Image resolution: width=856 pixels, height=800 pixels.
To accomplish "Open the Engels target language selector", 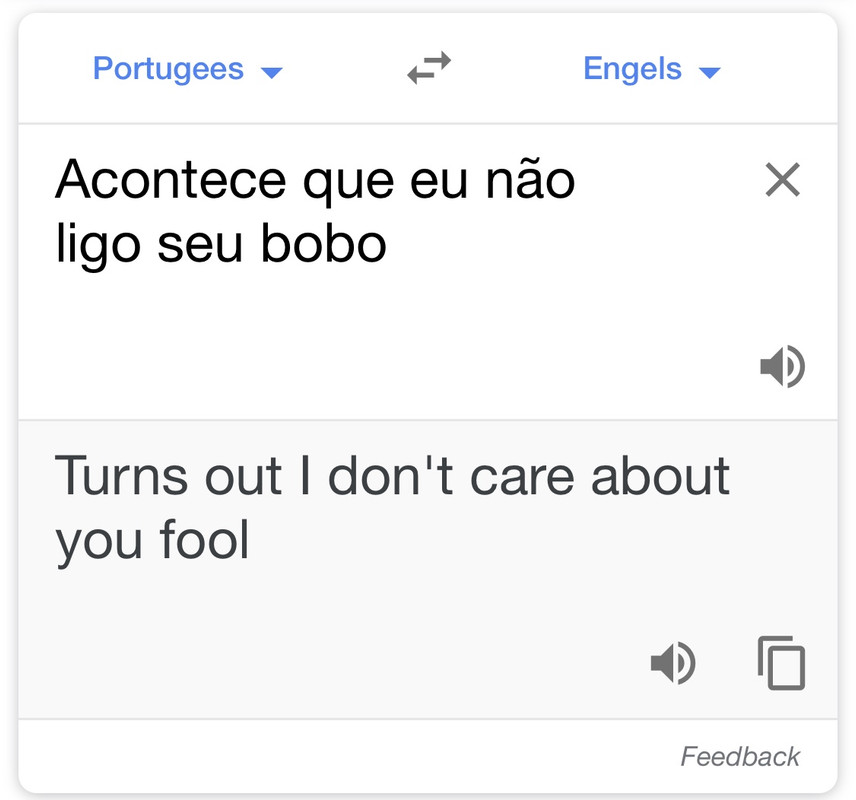I will 652,69.
